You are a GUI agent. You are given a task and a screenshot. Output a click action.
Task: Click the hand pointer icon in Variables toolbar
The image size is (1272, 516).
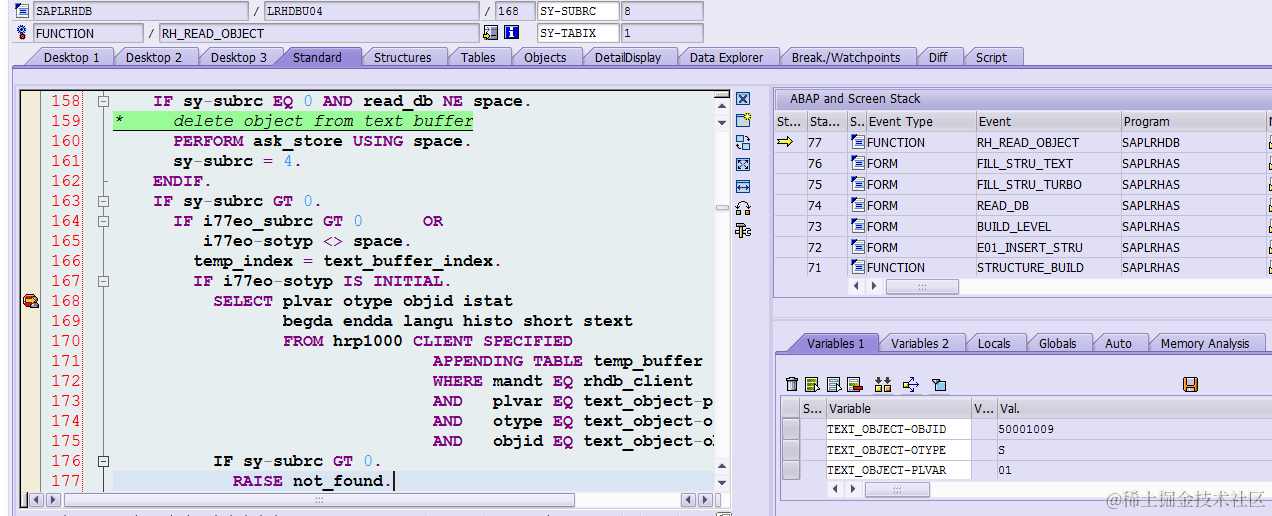click(x=911, y=384)
